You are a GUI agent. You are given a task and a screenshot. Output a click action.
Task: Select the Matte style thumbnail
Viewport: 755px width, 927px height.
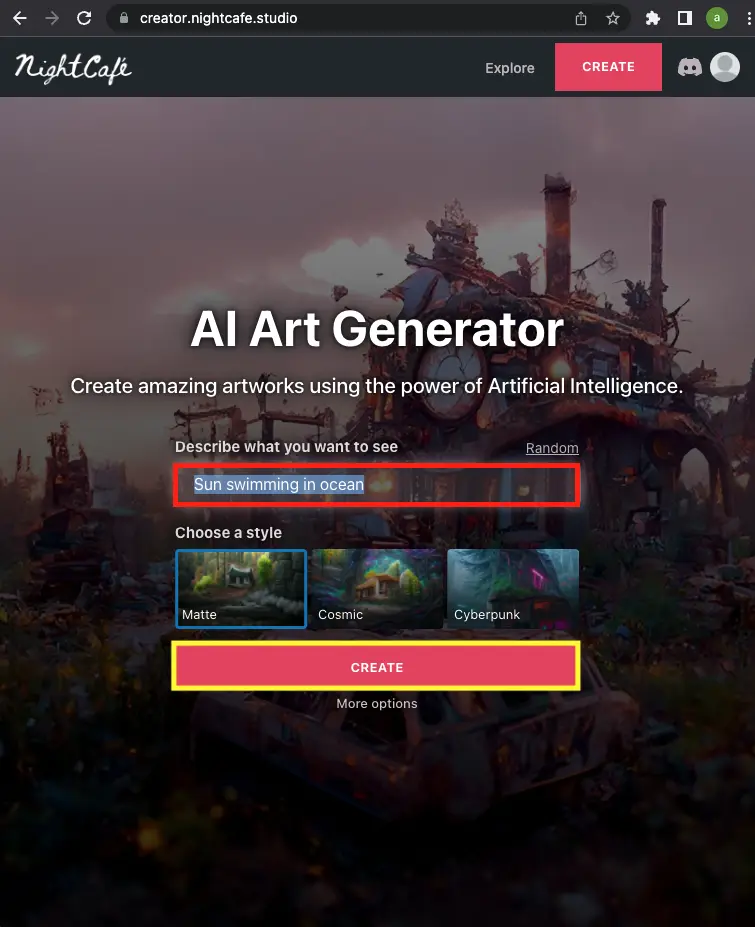point(241,588)
